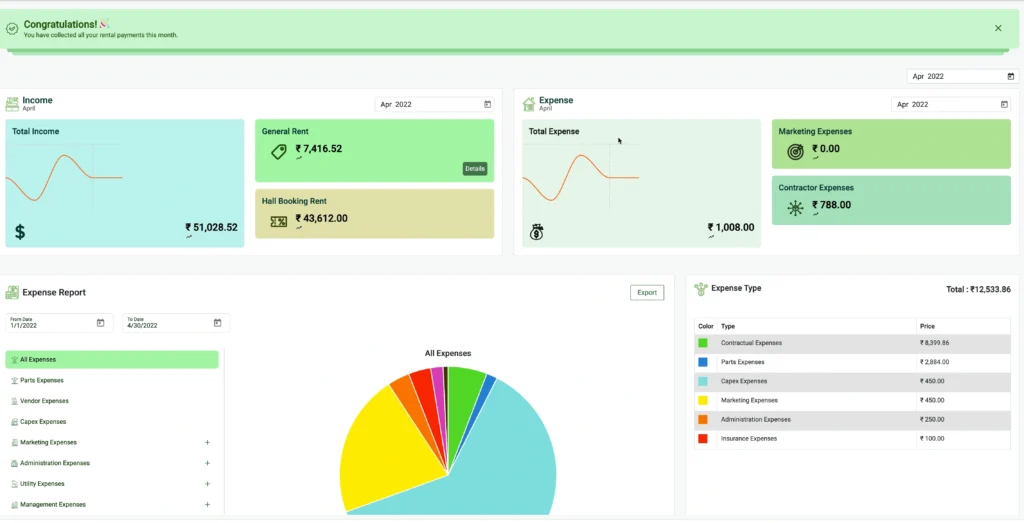Open the To Date calendar icon
This screenshot has height=523, width=1024.
point(217,323)
